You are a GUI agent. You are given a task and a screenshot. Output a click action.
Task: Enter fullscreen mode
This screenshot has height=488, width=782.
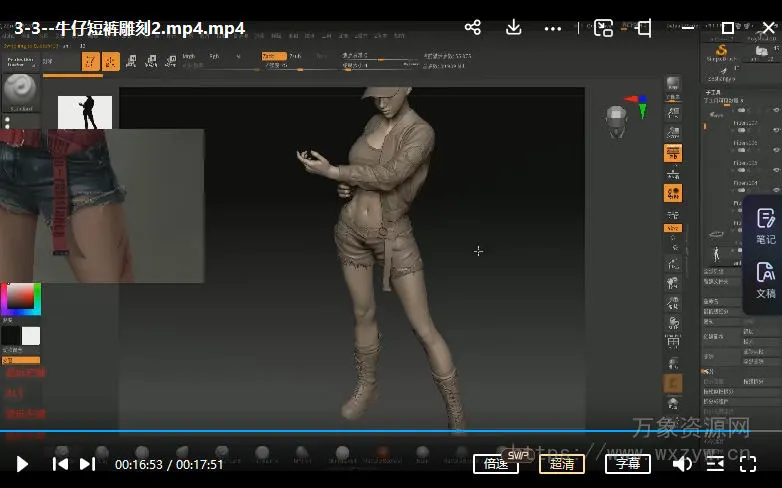pos(746,464)
